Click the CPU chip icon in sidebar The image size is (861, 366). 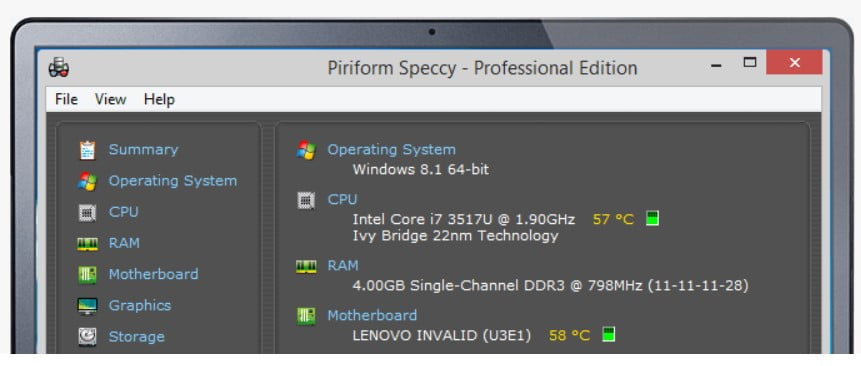pos(87,212)
